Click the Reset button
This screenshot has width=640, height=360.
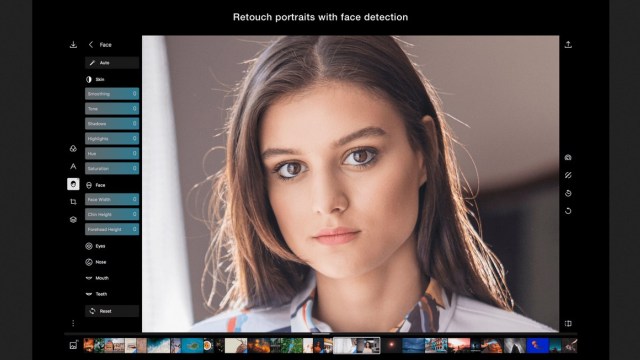[x=112, y=311]
